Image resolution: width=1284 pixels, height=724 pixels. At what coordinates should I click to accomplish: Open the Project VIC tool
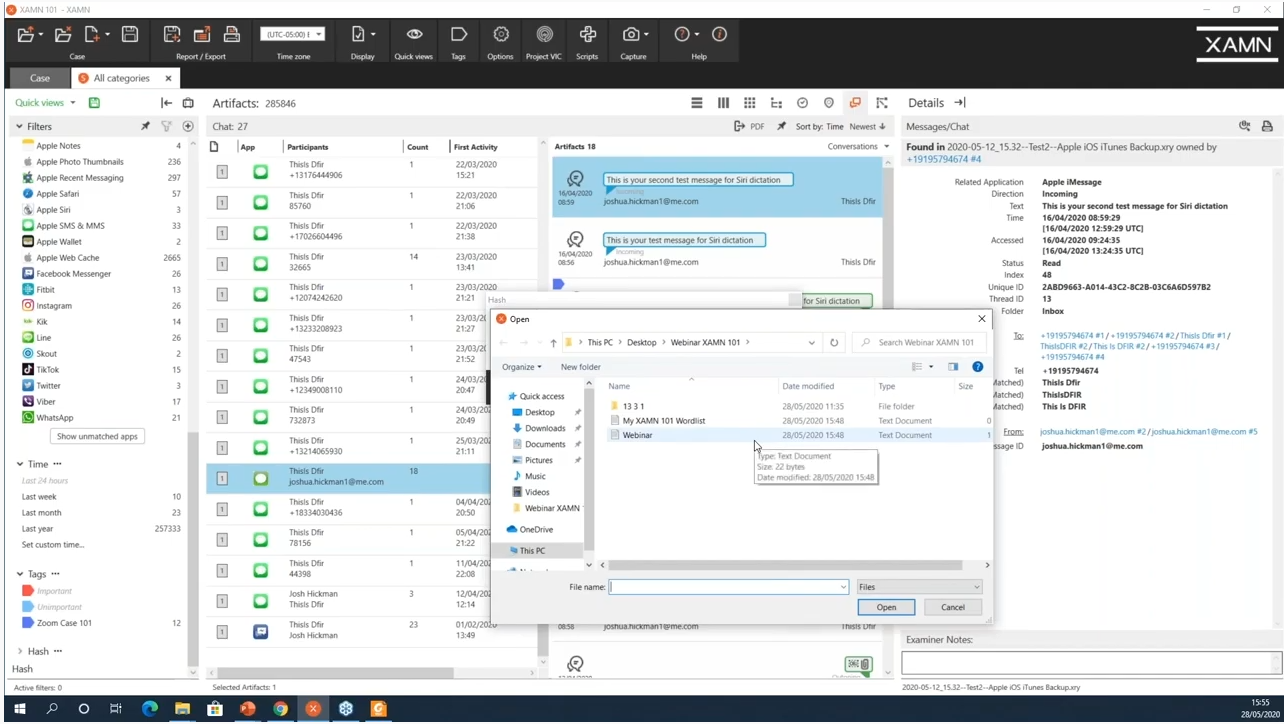[543, 35]
